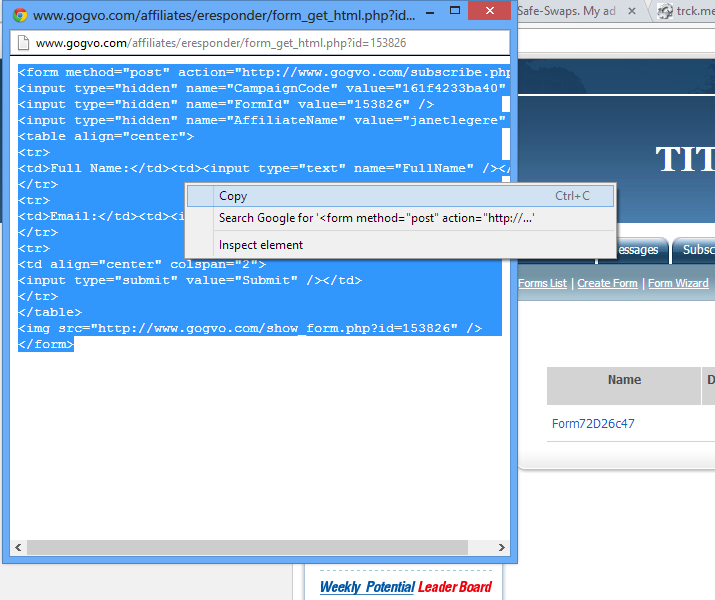Select Copy from the context menu

[234, 196]
